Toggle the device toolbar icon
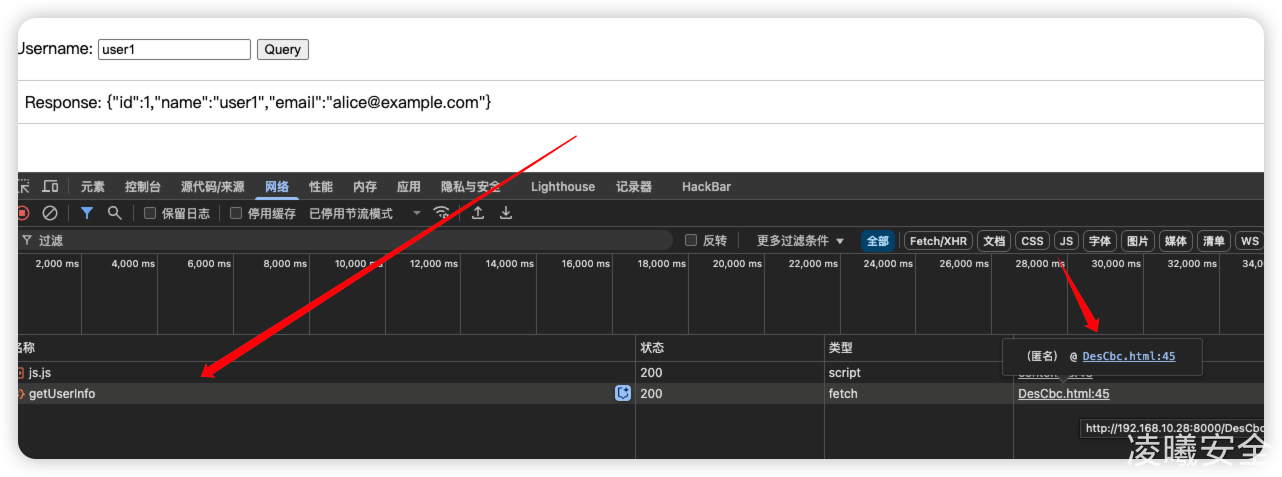Screen dimensions: 1282x477 [x=50, y=187]
